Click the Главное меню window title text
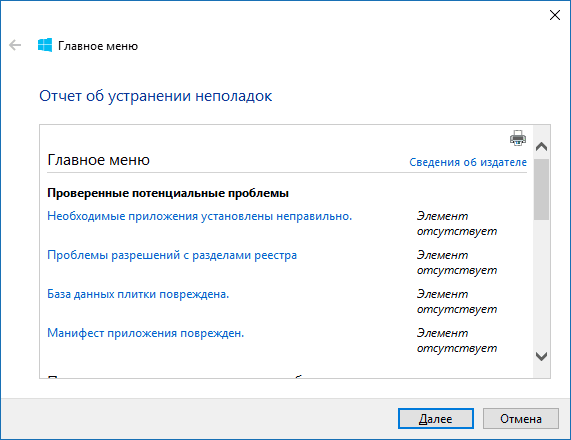The height and width of the screenshot is (440, 571). (98, 46)
